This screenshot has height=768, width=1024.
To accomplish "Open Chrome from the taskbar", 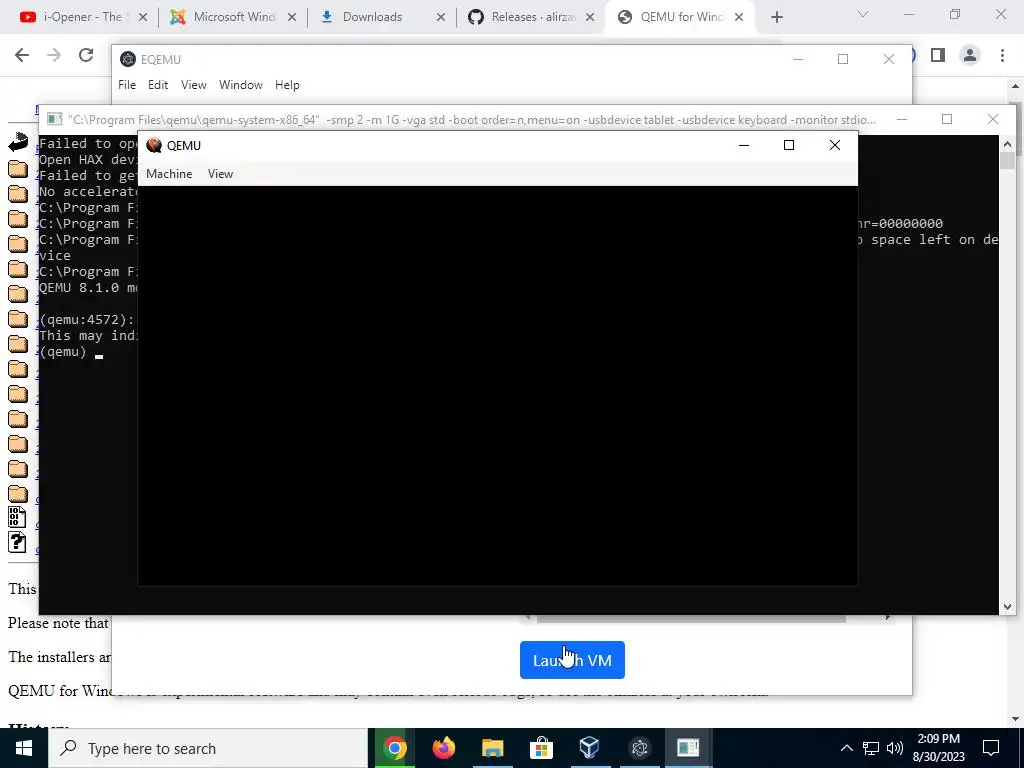I will pyautogui.click(x=394, y=748).
